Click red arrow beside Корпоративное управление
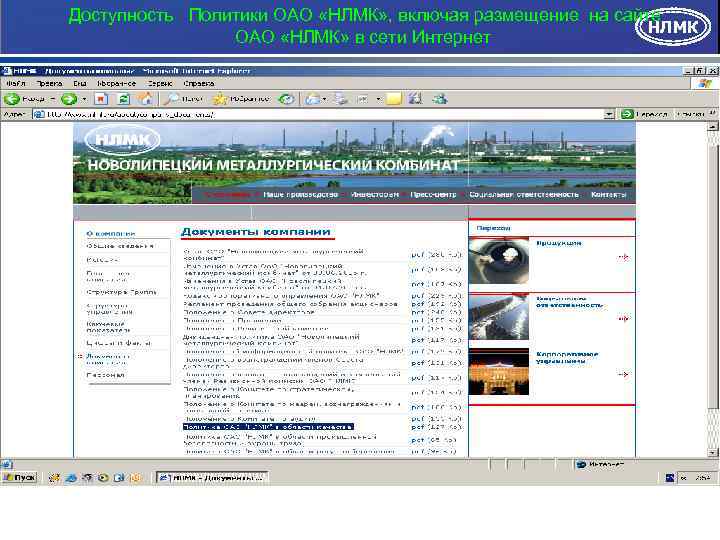The image size is (720, 540). pos(623,375)
